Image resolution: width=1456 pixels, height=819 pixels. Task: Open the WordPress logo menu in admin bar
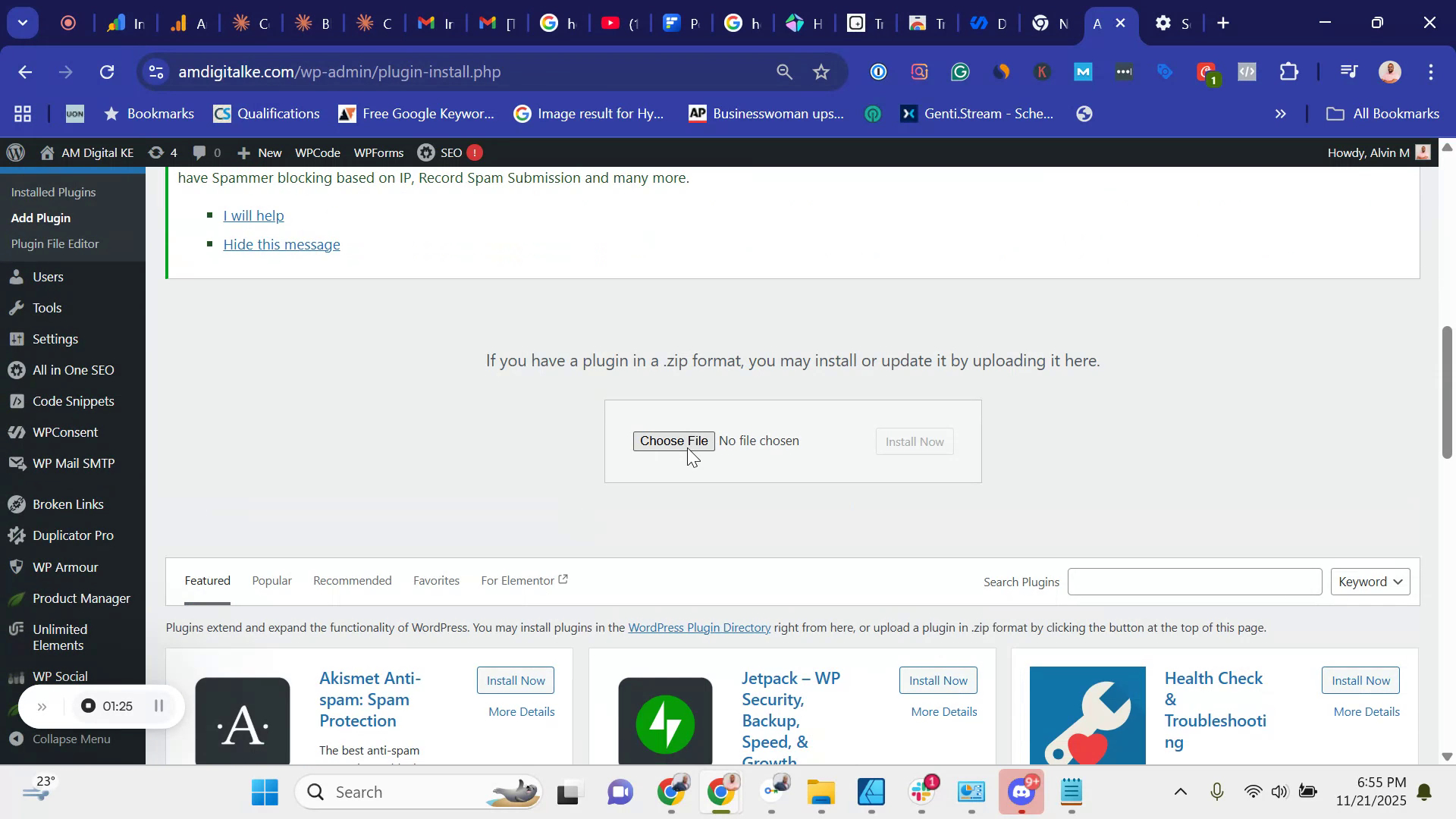click(x=16, y=152)
